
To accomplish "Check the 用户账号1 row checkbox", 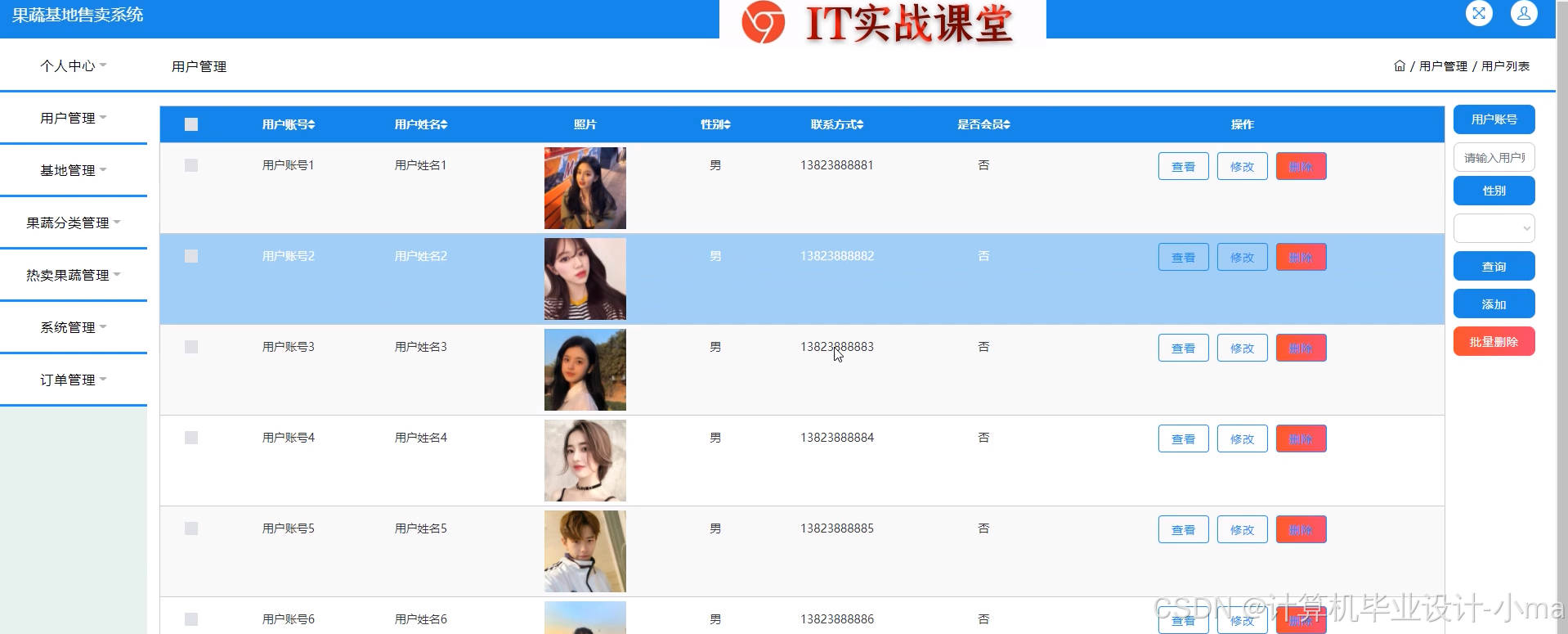I will pyautogui.click(x=191, y=165).
